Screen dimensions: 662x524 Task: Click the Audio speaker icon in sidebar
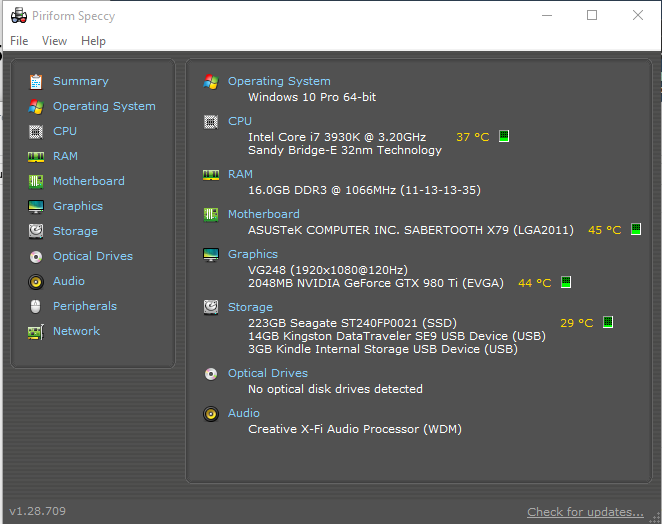(36, 282)
